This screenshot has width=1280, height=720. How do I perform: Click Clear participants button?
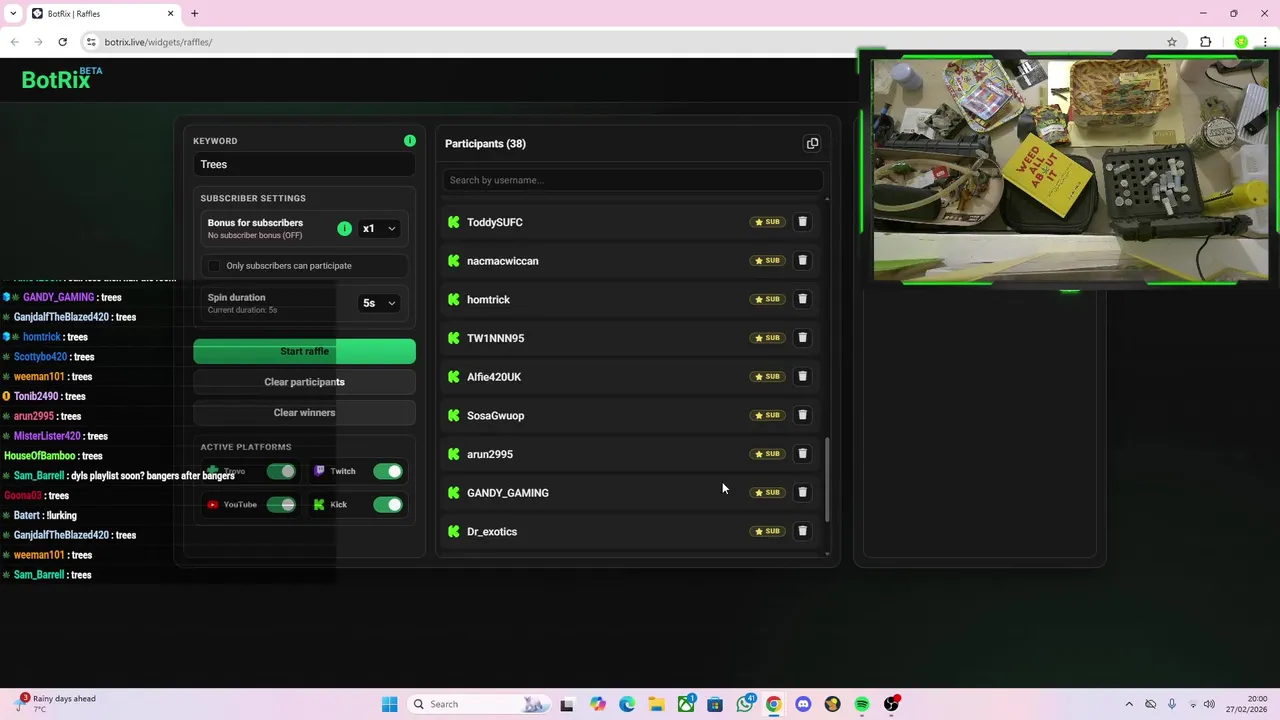coord(304,382)
